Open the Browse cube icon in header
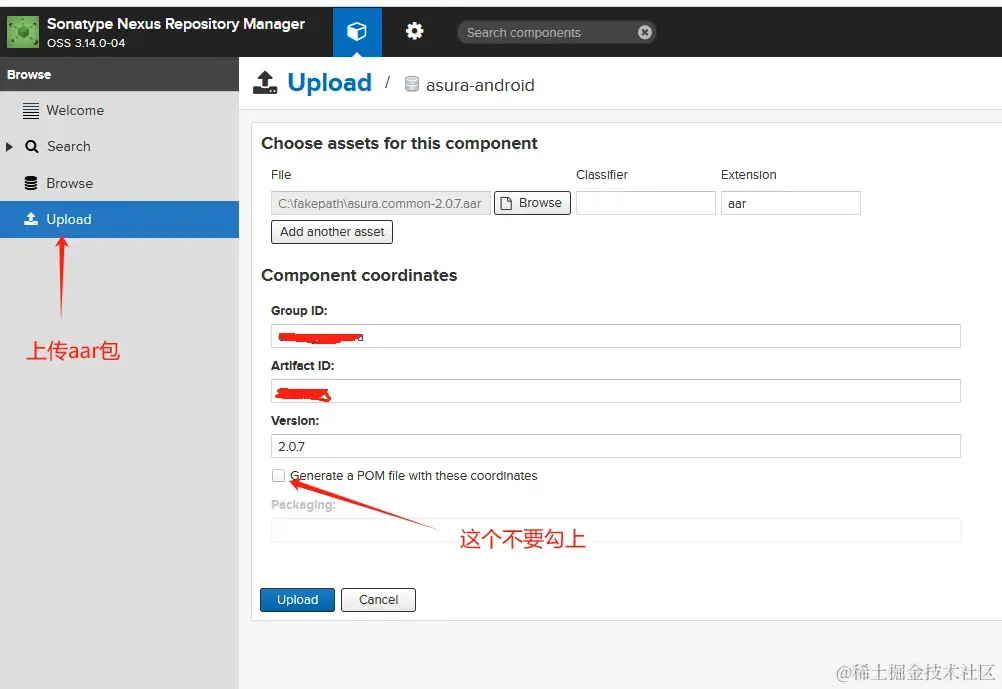The height and width of the screenshot is (689, 1002). pos(357,31)
